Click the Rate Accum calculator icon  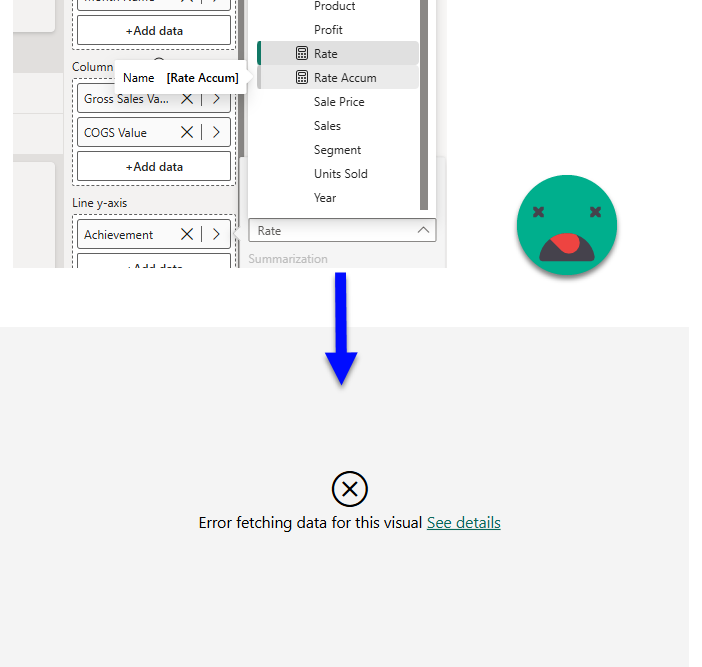click(302, 78)
